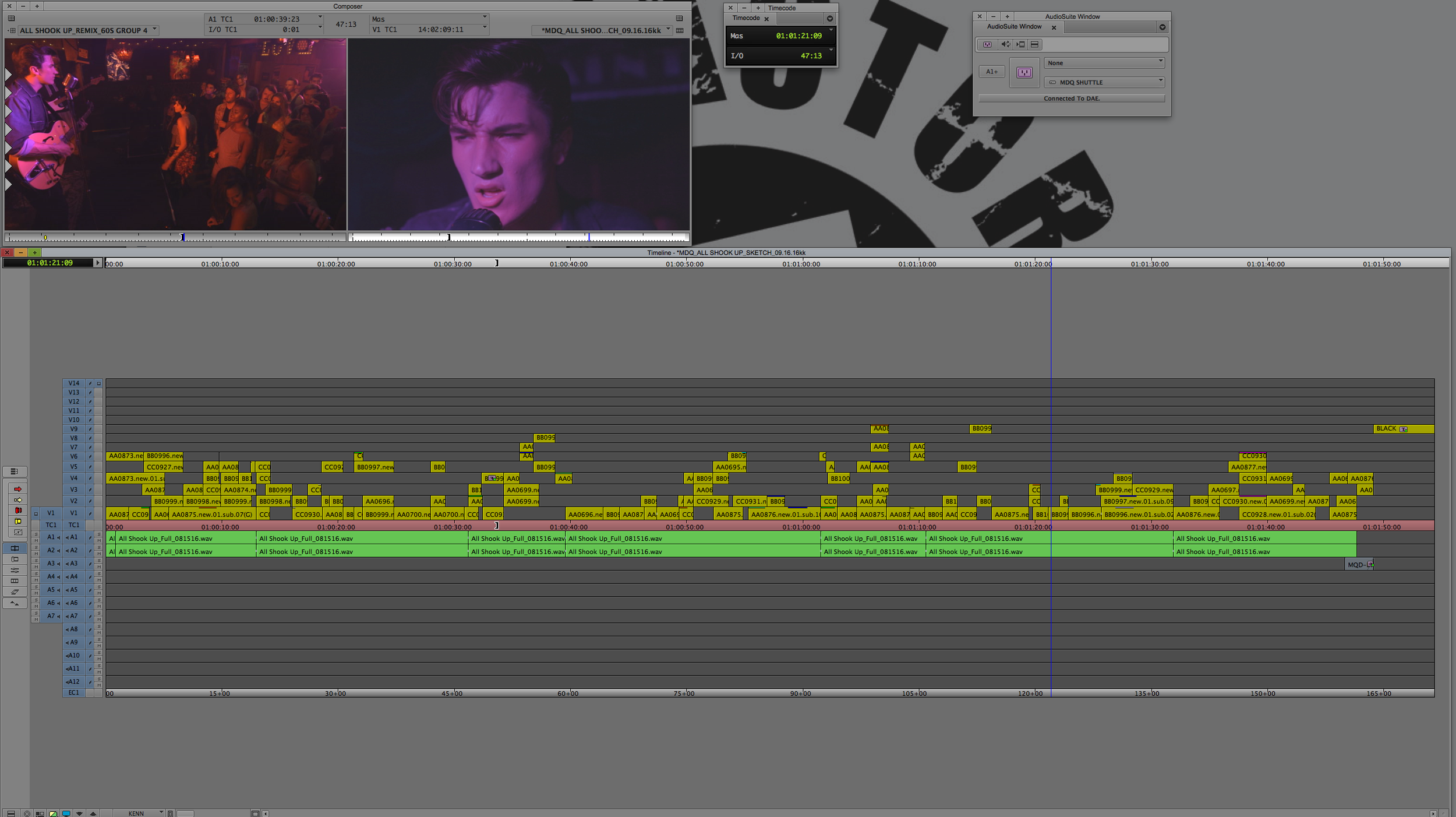Image resolution: width=1456 pixels, height=817 pixels.
Task: Click the yellow Extract/Splice-In segment mode arrow
Action: point(17,500)
